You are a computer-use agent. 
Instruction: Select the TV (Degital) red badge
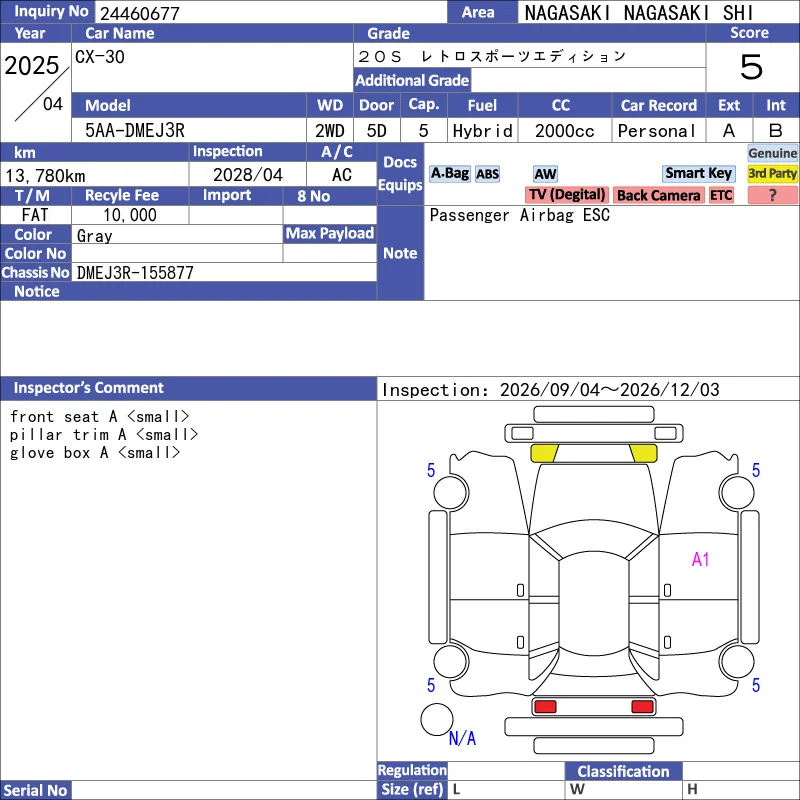pyautogui.click(x=566, y=195)
